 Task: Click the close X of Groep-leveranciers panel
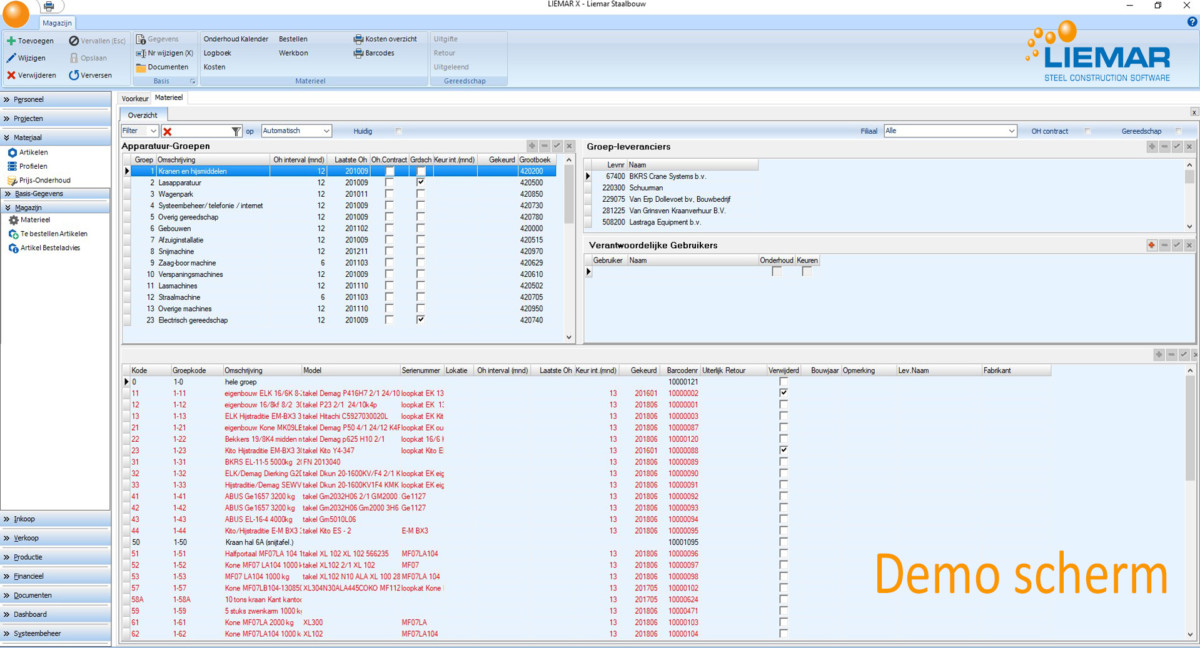coord(1189,146)
